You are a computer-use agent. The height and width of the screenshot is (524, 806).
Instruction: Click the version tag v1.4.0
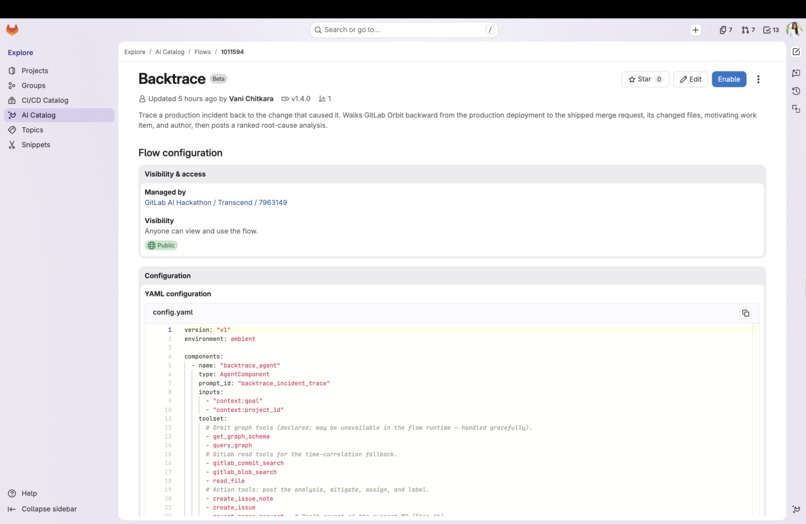[x=296, y=99]
